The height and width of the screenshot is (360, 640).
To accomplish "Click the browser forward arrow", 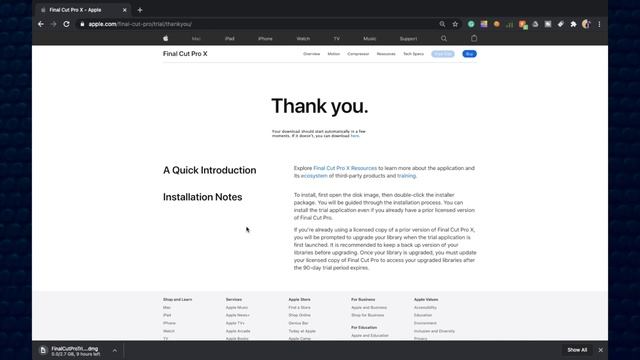I will click(53, 24).
